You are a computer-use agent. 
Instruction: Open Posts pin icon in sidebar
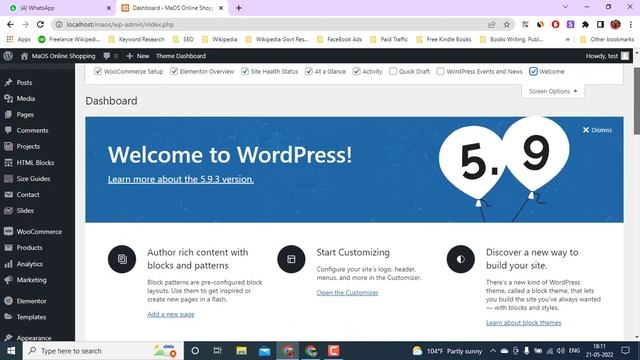click(x=9, y=82)
